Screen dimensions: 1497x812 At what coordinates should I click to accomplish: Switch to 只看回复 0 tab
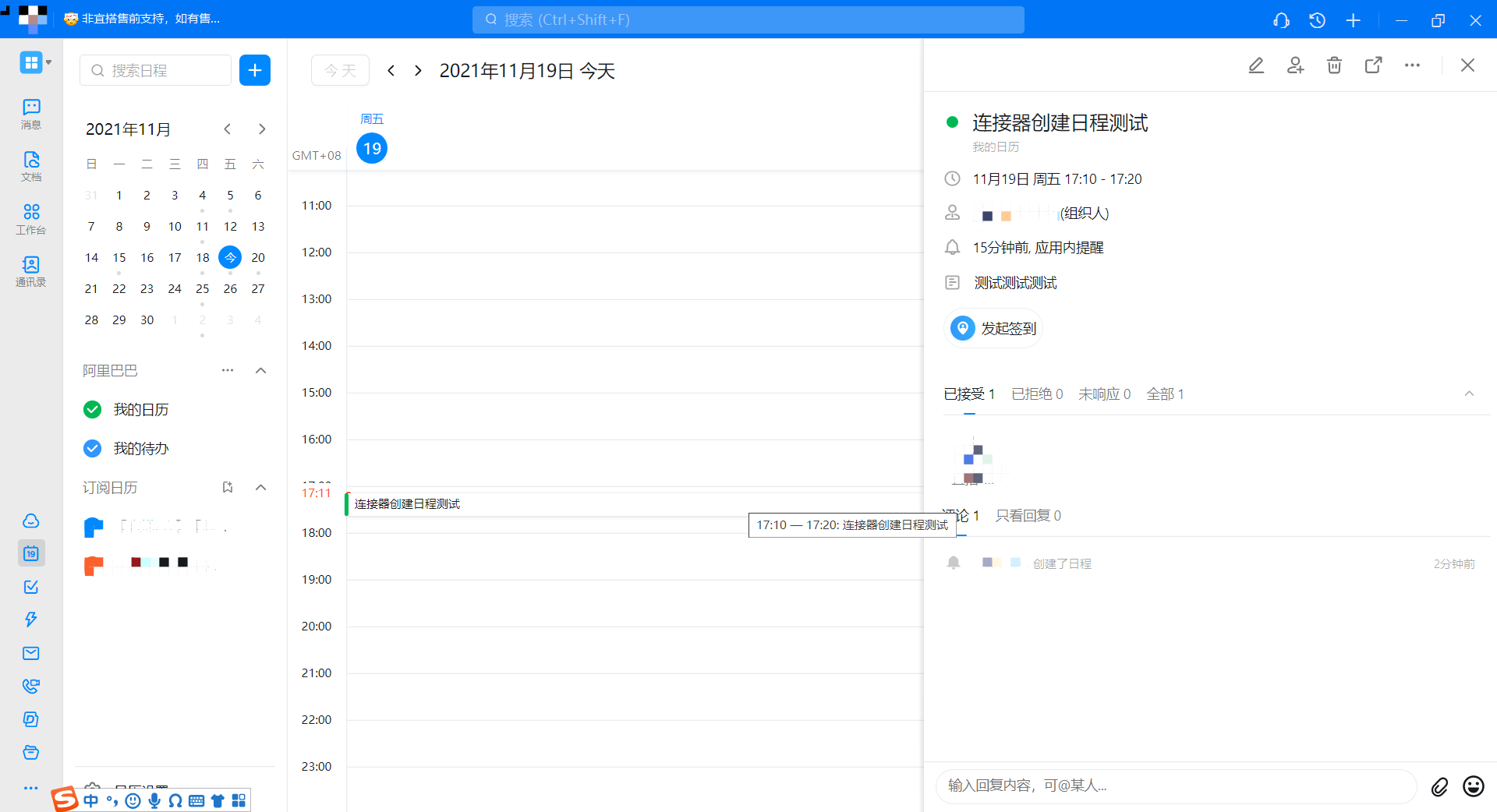(x=1028, y=516)
